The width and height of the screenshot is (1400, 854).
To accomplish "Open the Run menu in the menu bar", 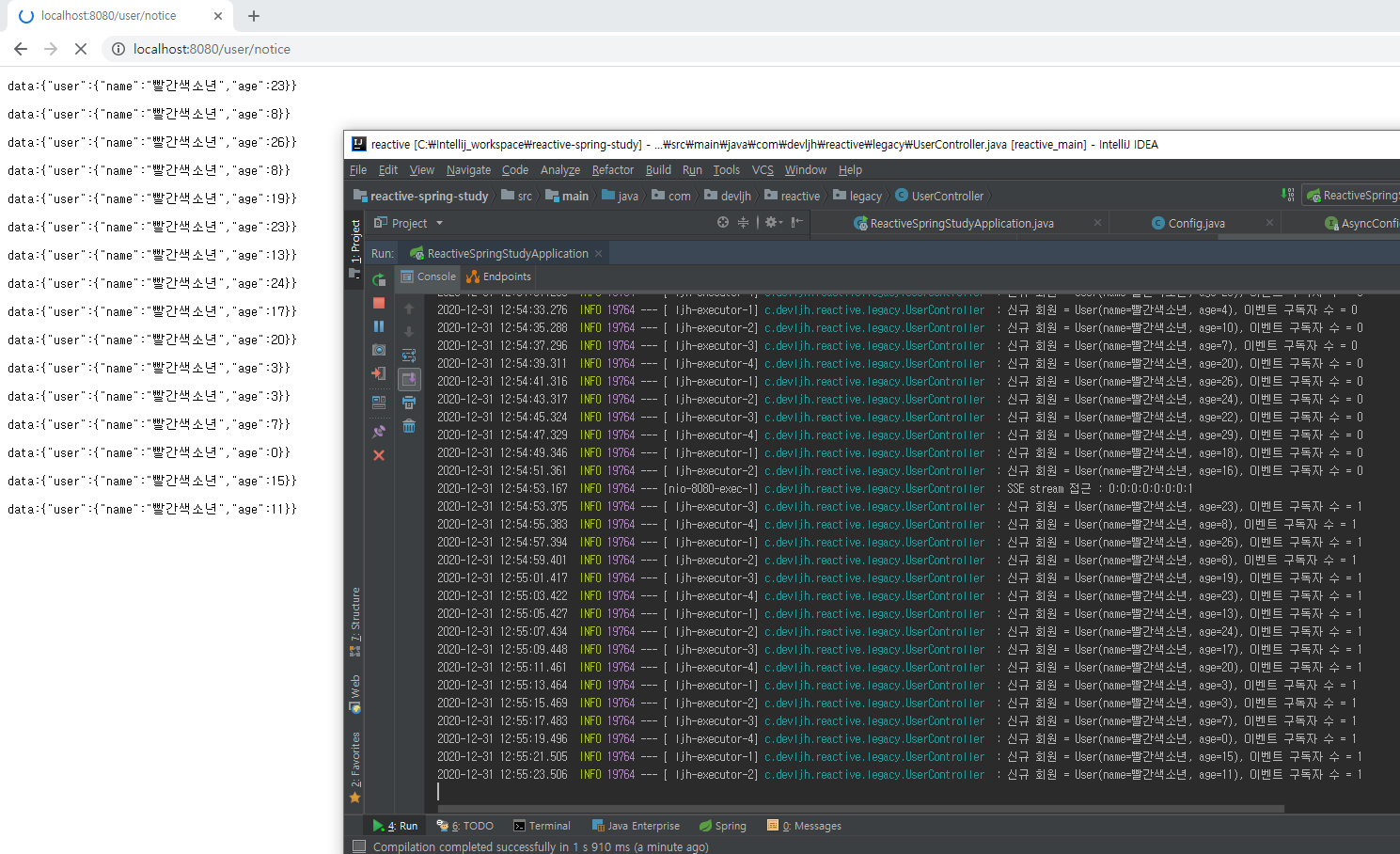I will [x=692, y=170].
